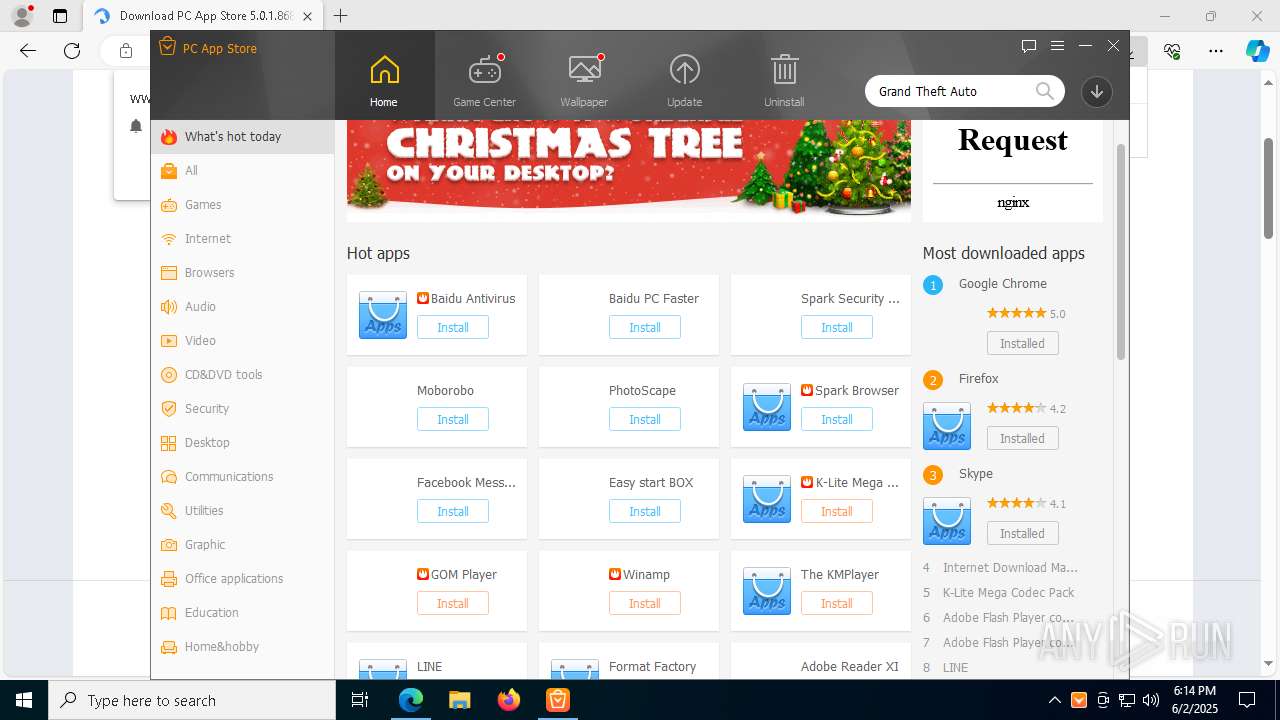Install Facebook Messenger
This screenshot has height=720, width=1280.
(x=453, y=512)
